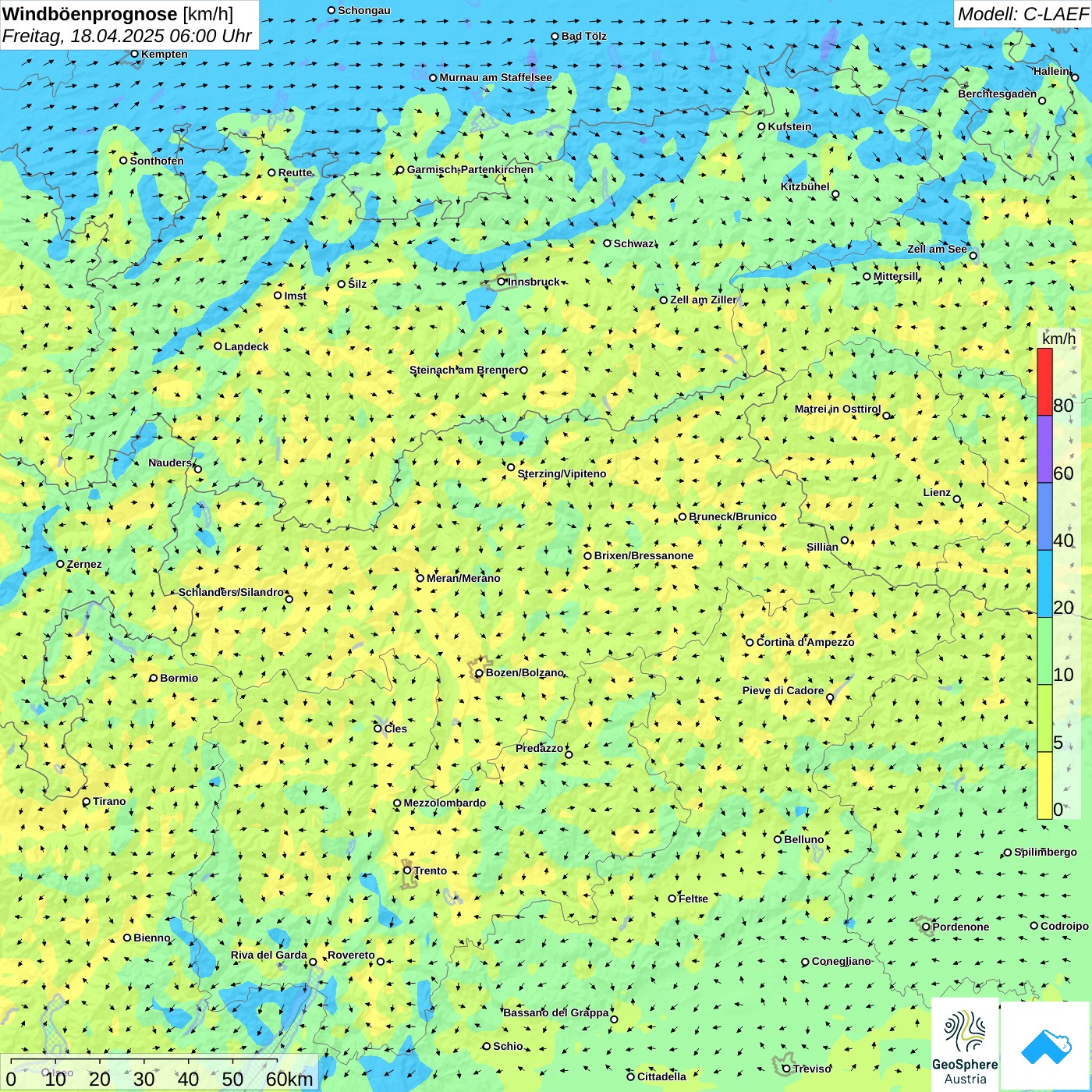
Task: Click the 'Hallein' label
Action: coord(1051,71)
